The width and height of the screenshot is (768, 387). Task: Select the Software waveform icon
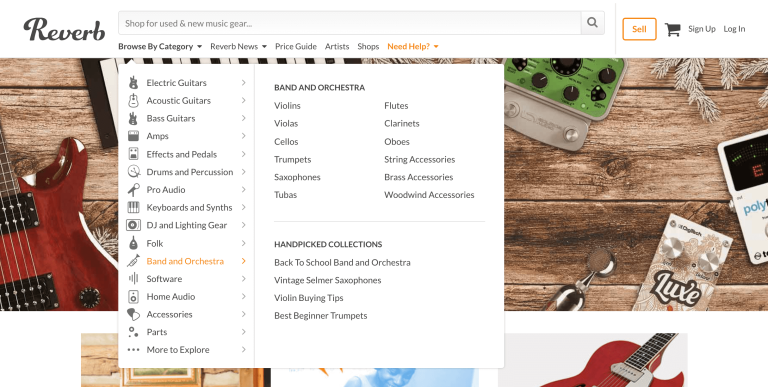click(x=133, y=279)
